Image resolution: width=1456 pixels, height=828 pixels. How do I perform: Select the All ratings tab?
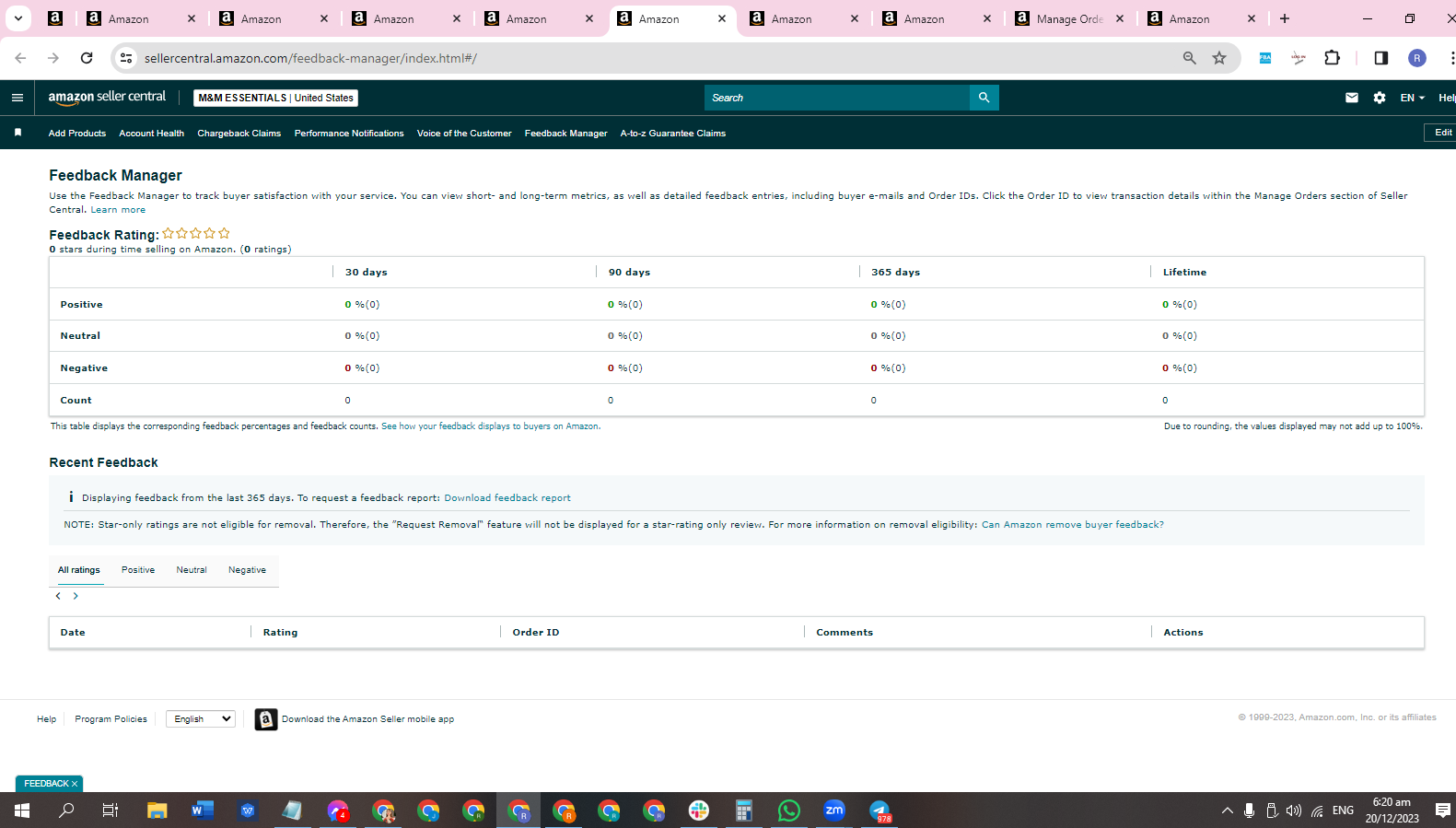click(79, 570)
